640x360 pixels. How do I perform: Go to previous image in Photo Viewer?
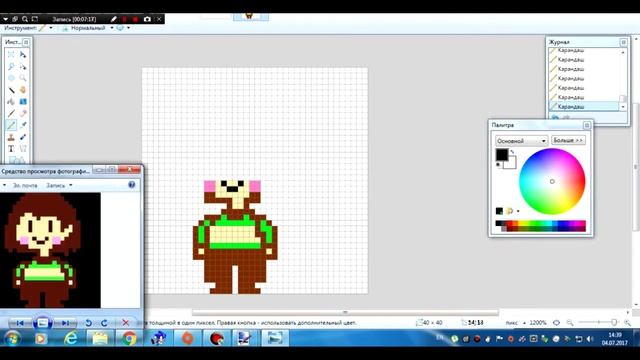click(20, 323)
